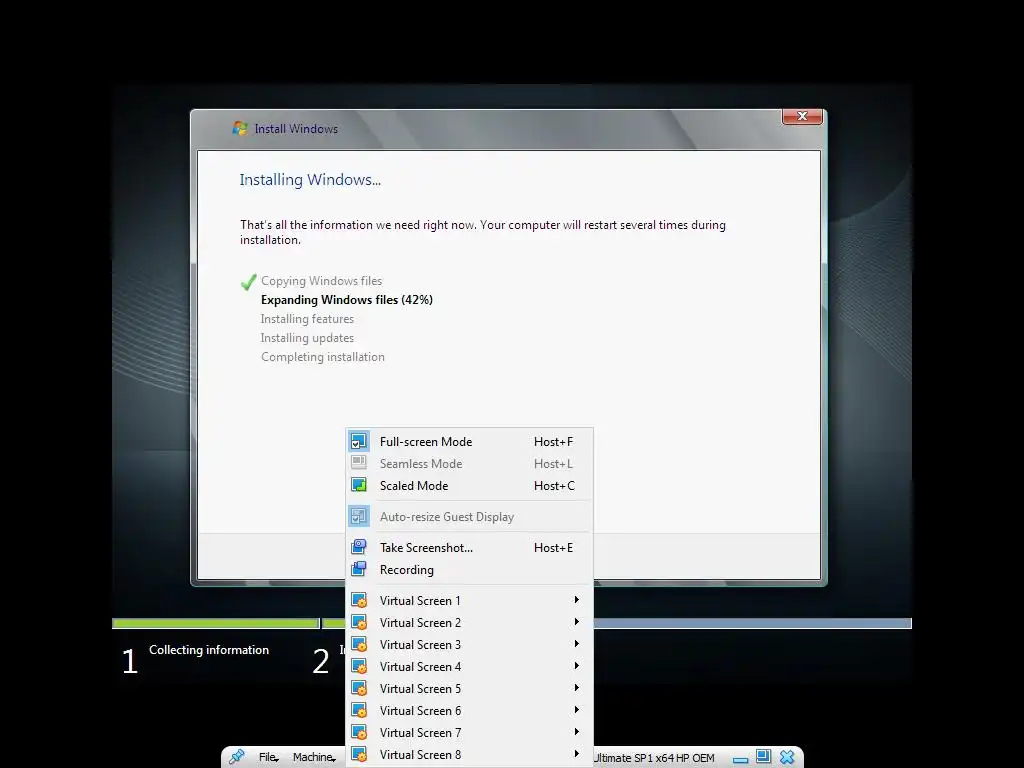Expand the Virtual Screen 7 submenu arrow
Viewport: 1024px width, 768px height.
576,732
